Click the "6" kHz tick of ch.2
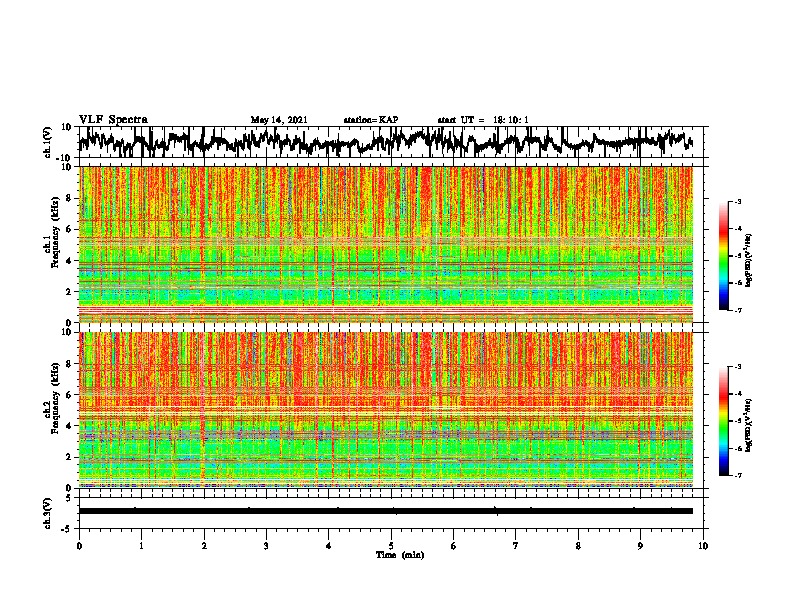Image resolution: width=792 pixels, height=612 pixels. [69, 395]
